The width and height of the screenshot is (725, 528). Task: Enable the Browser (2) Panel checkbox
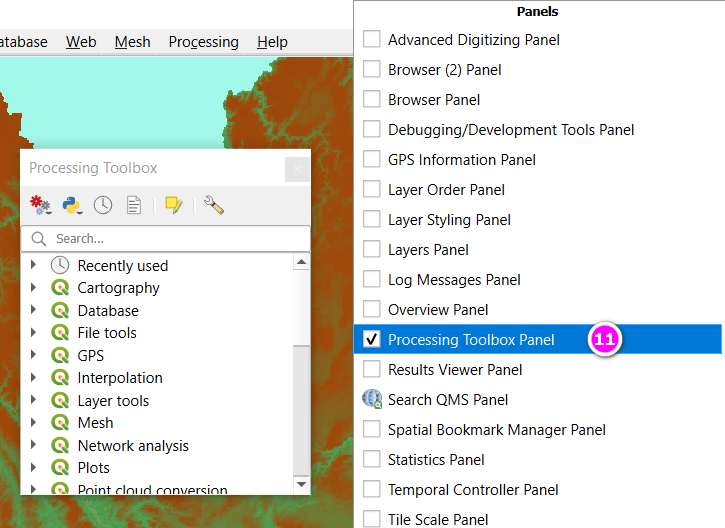coord(372,69)
